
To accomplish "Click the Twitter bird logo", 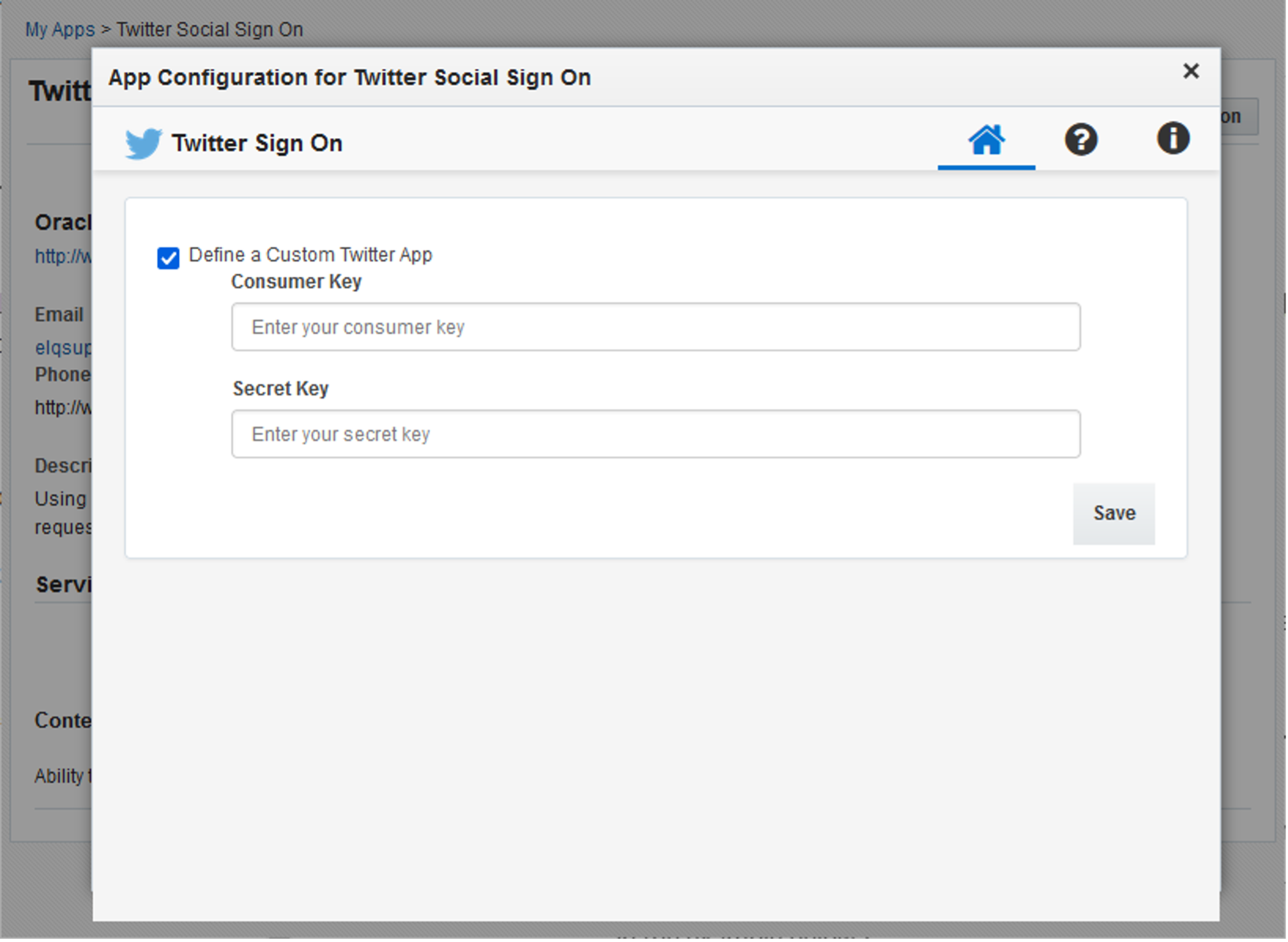I will [x=143, y=143].
